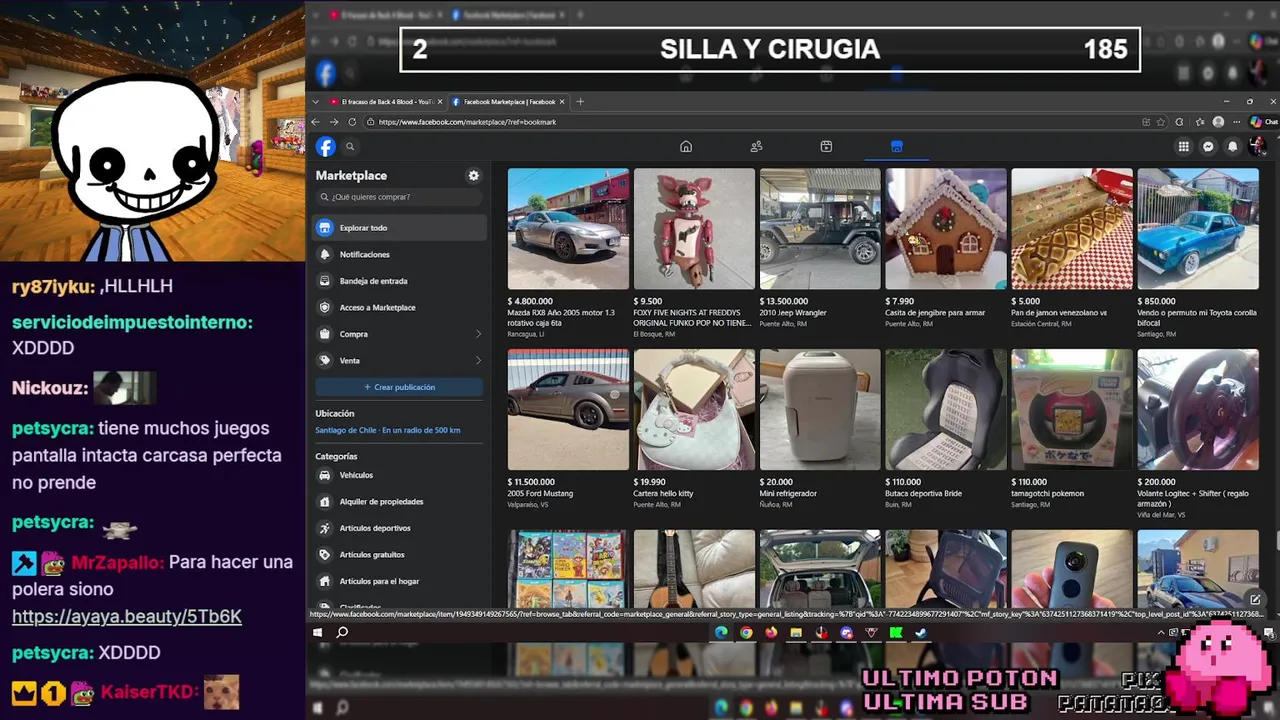Open Artículos para el hogar category

click(x=400, y=581)
